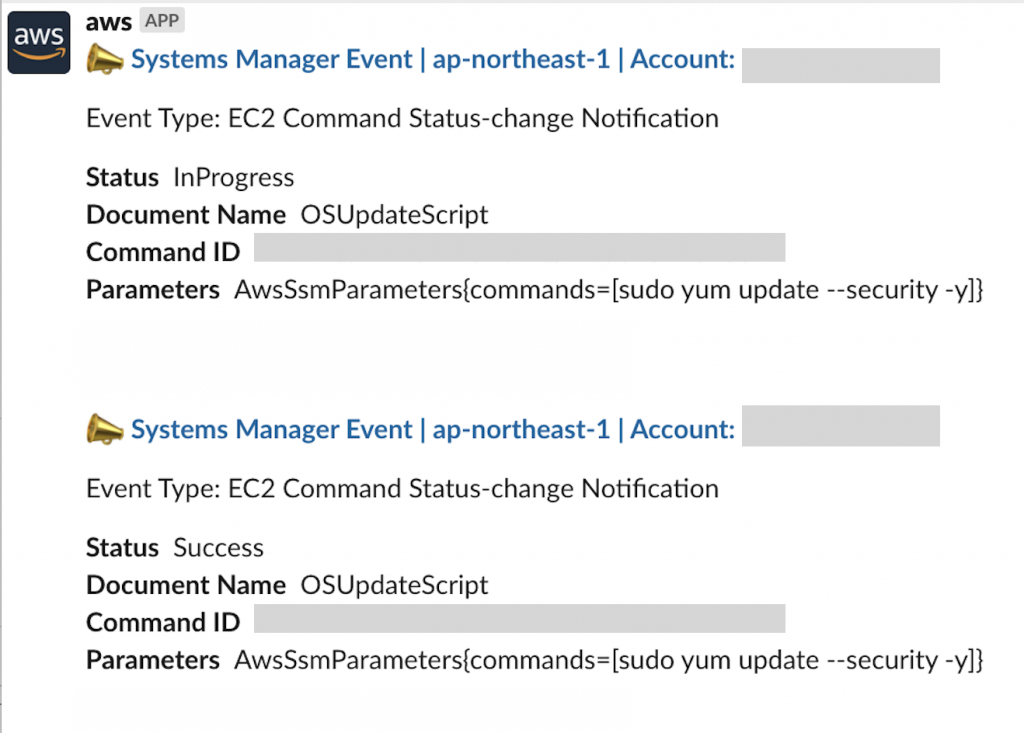Click Parameters label in the Success message
The image size is (1024, 733).
click(153, 660)
